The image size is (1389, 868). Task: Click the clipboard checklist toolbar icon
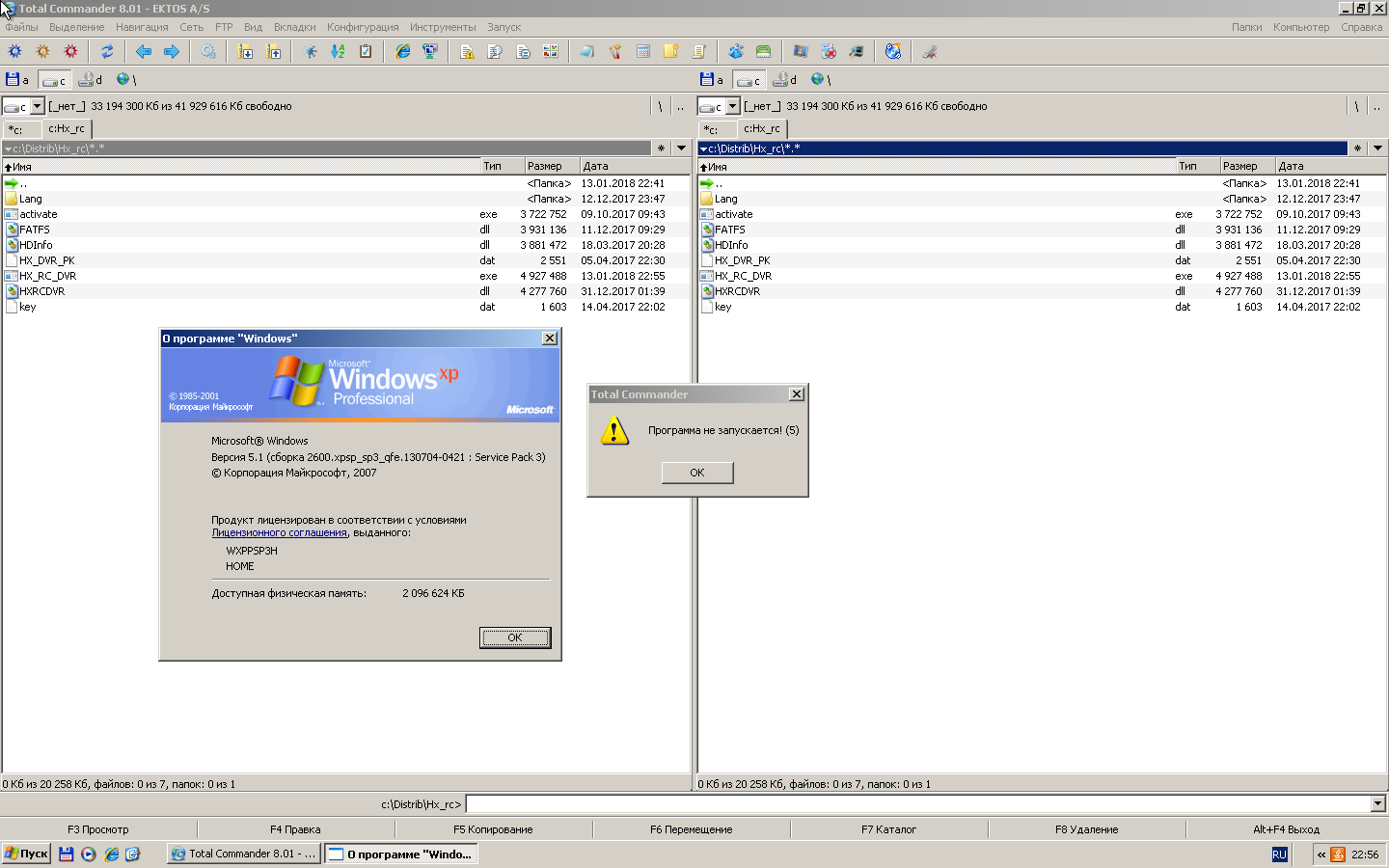(x=366, y=52)
